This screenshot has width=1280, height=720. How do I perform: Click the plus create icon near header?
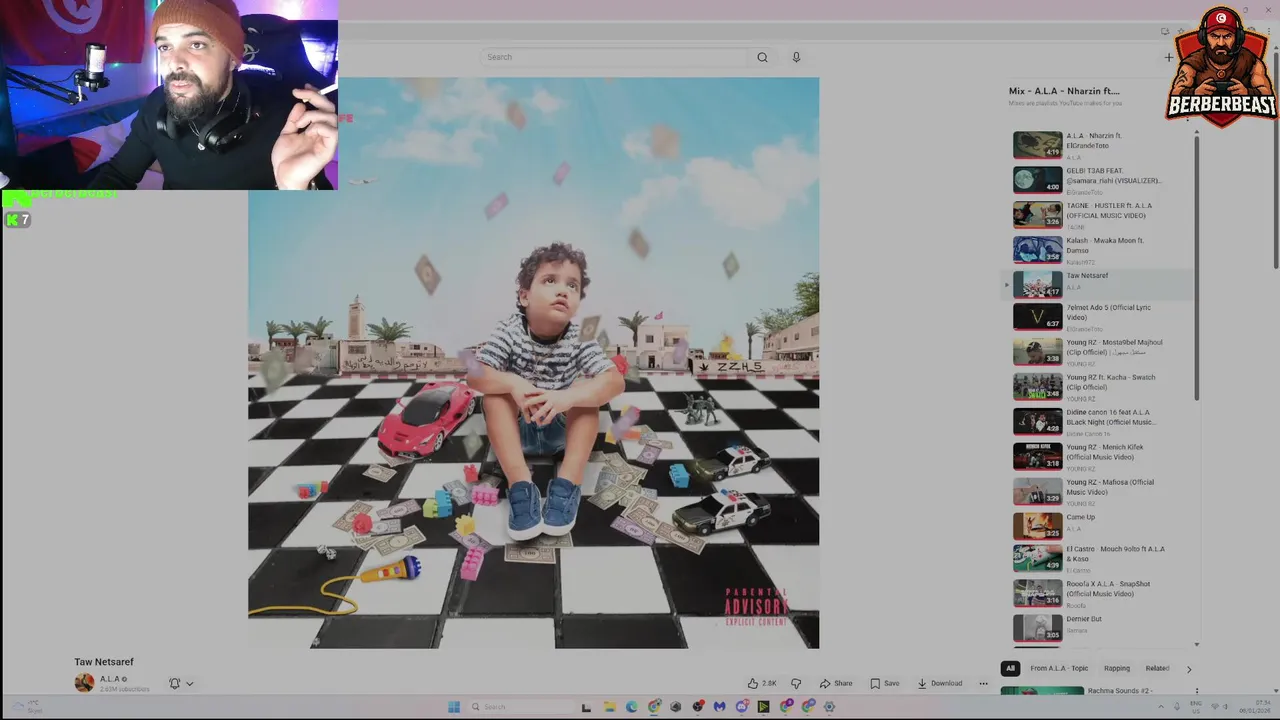tap(1168, 57)
